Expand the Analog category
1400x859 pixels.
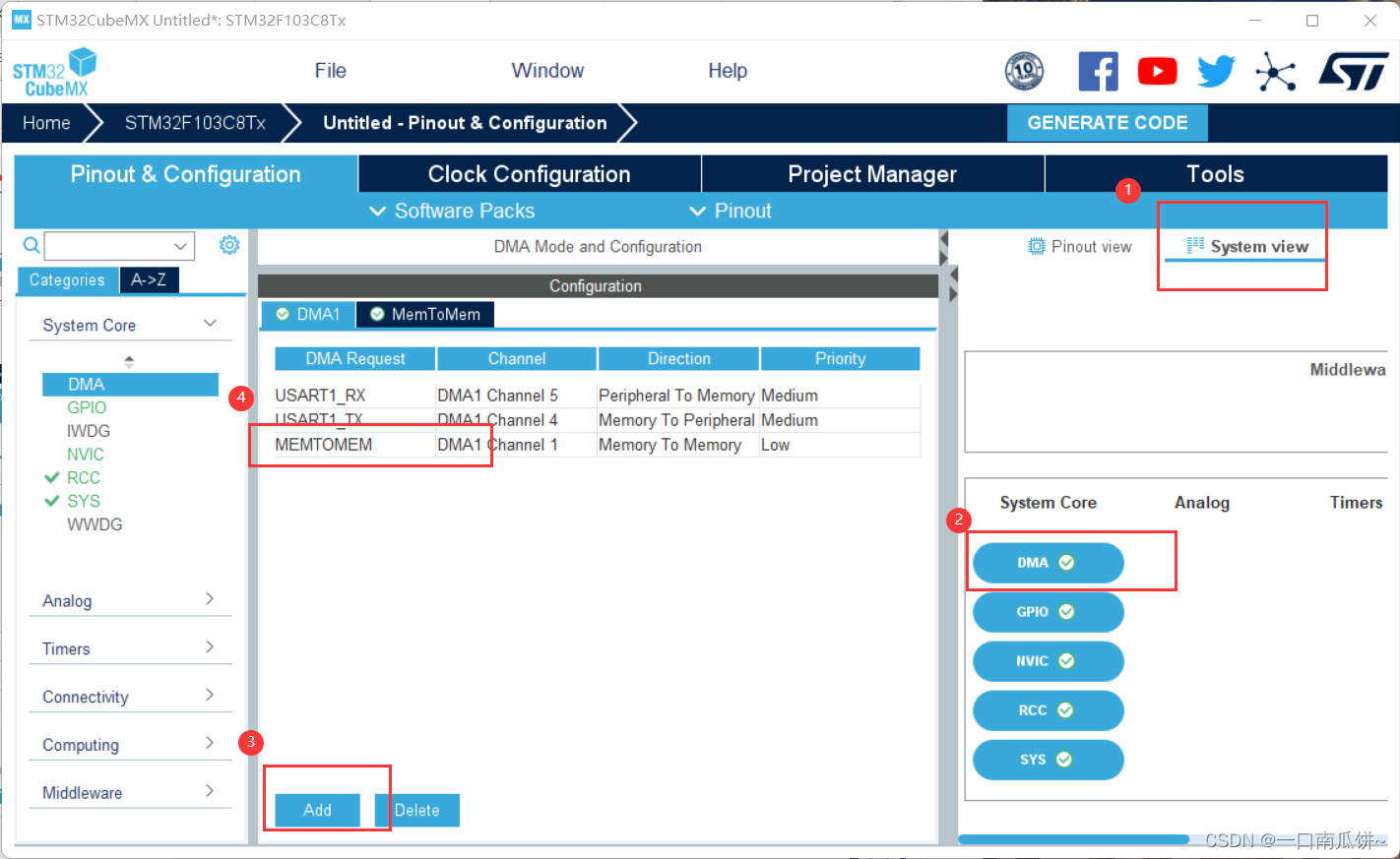[210, 599]
